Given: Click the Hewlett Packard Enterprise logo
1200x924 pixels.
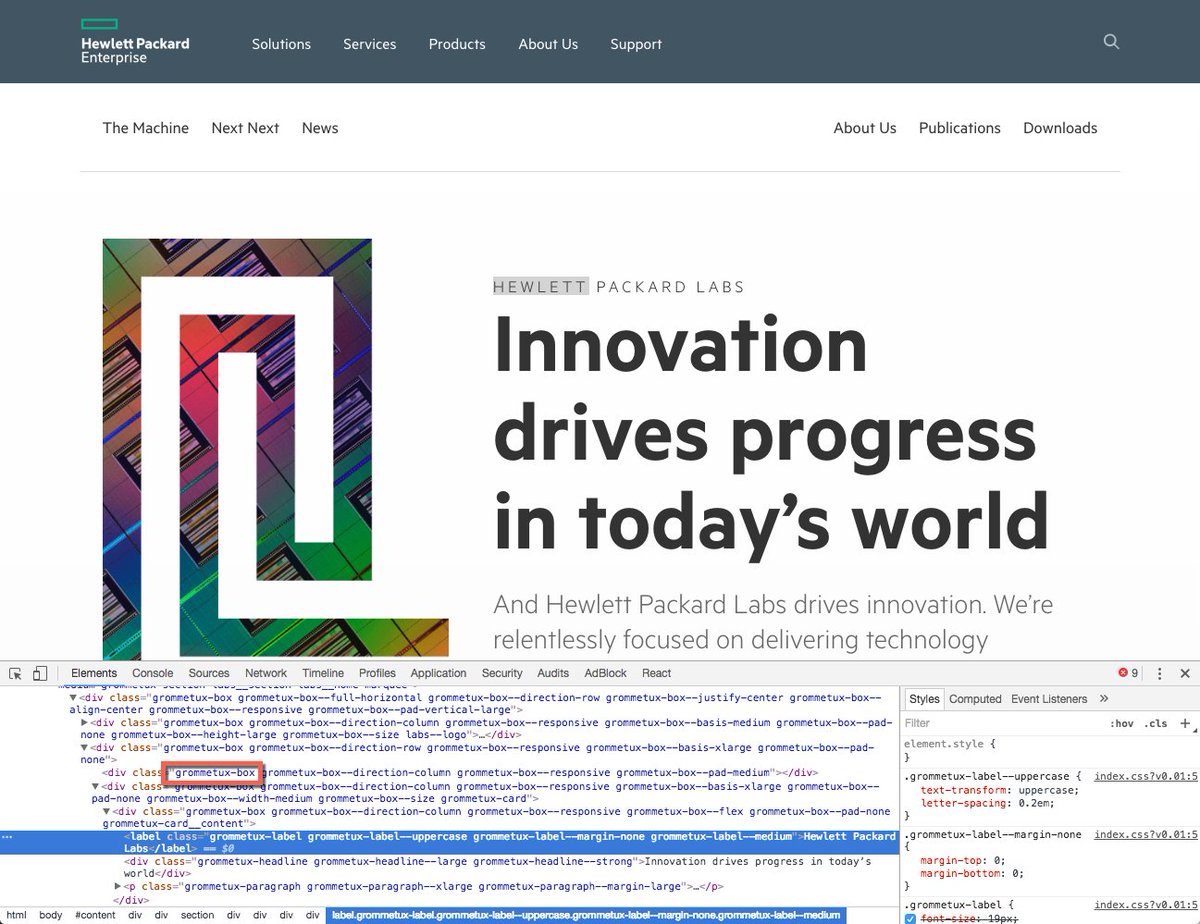Looking at the screenshot, I should point(135,42).
